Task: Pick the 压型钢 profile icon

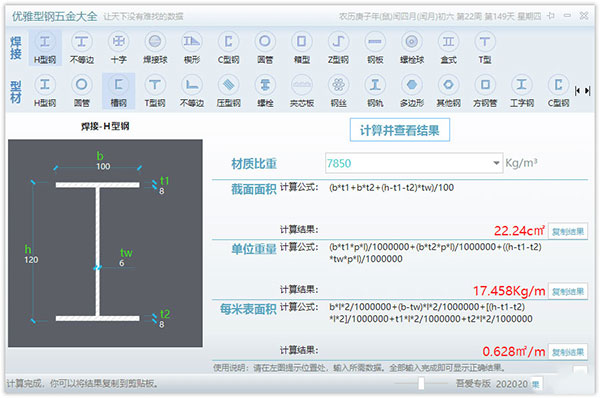Action: pos(228,91)
